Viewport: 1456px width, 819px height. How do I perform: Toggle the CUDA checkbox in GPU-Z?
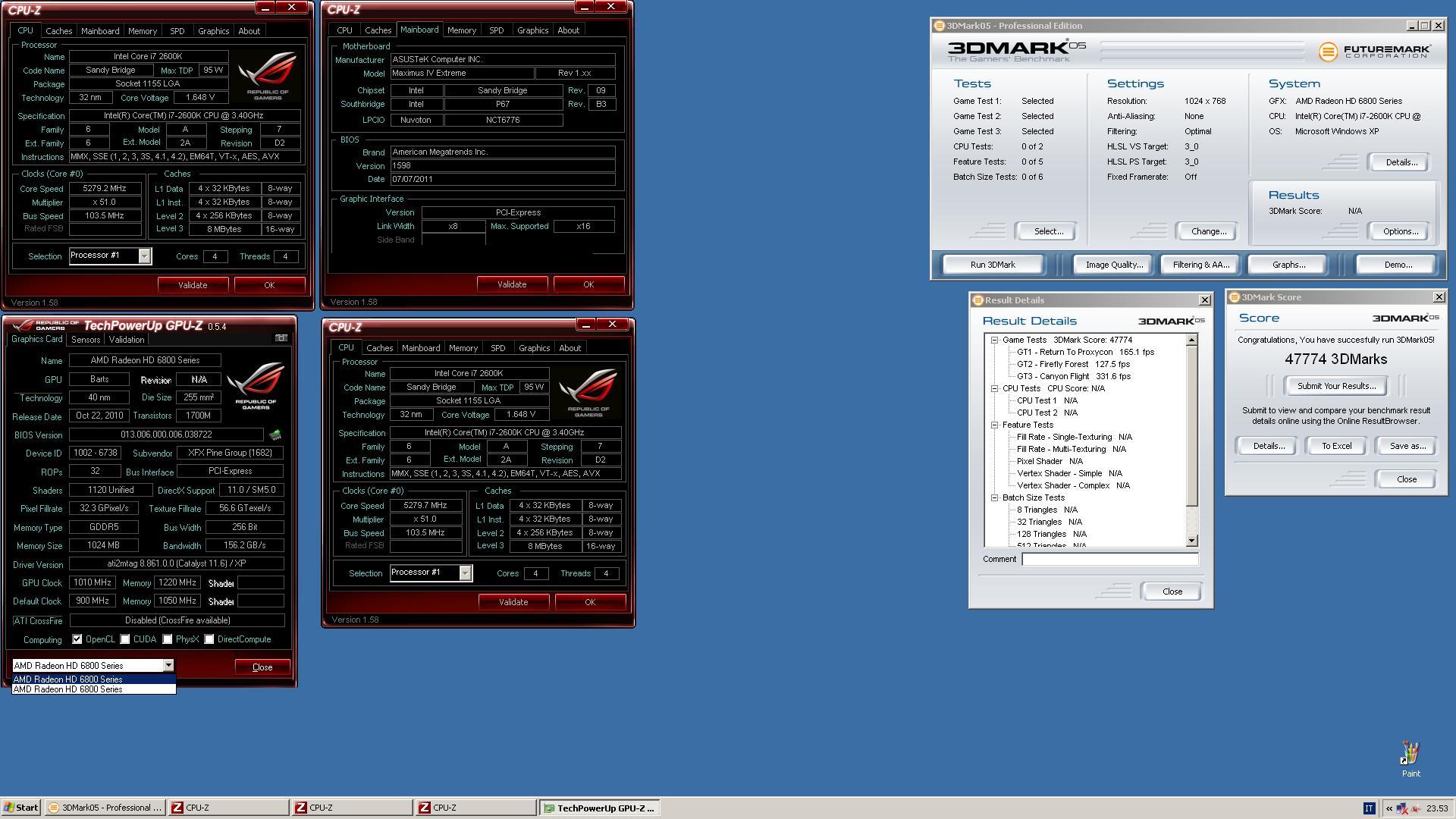(125, 639)
